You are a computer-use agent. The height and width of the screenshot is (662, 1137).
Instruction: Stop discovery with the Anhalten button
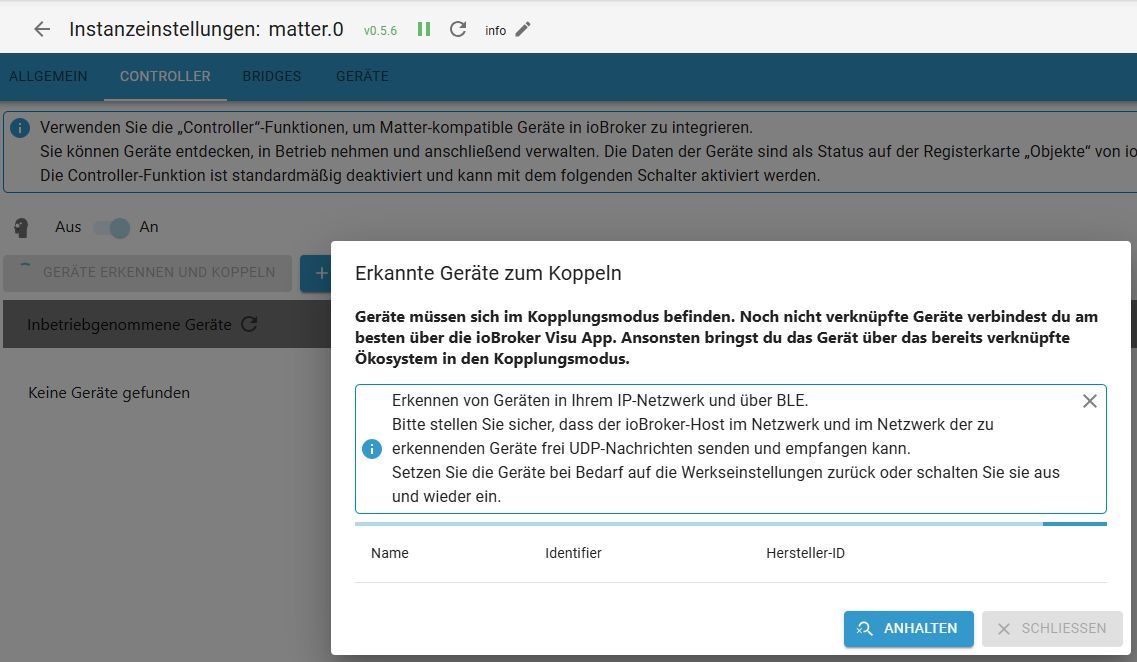point(908,629)
